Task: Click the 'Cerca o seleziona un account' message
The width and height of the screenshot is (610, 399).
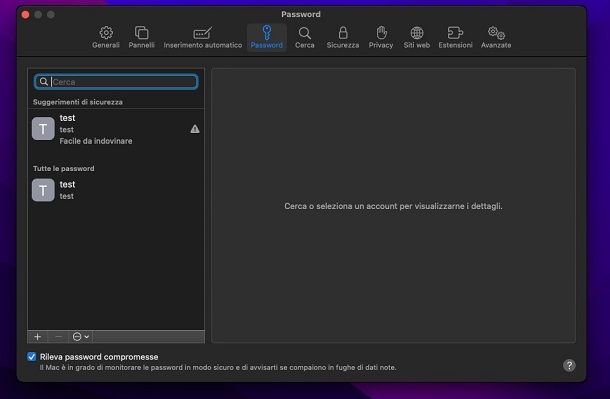Action: click(393, 206)
